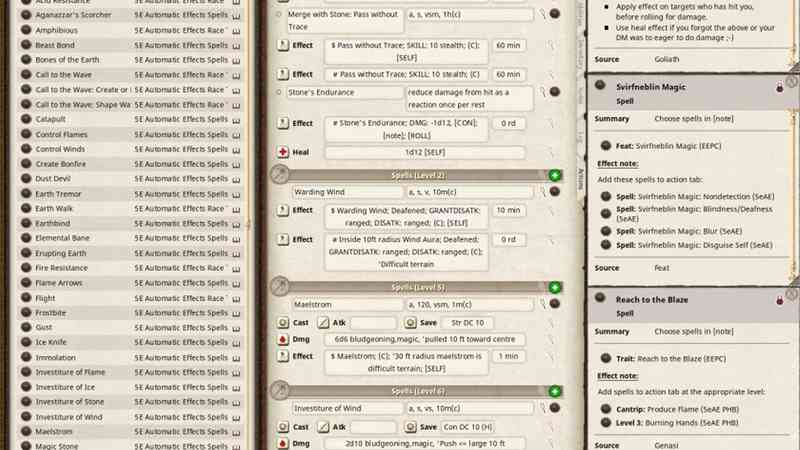Click the Maelstrom Save roll icon
800x450 pixels.
(x=411, y=323)
